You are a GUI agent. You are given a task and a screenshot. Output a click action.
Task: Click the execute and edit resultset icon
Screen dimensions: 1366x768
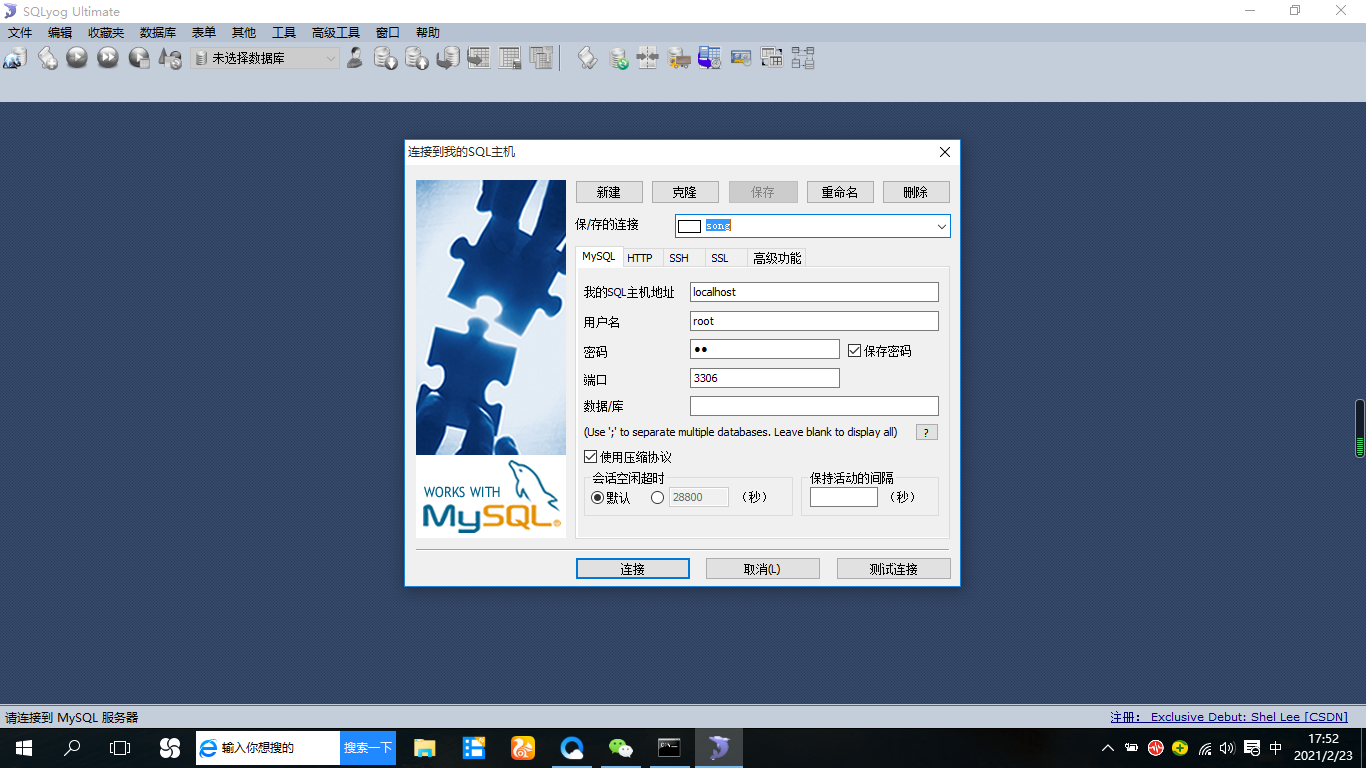coord(139,58)
